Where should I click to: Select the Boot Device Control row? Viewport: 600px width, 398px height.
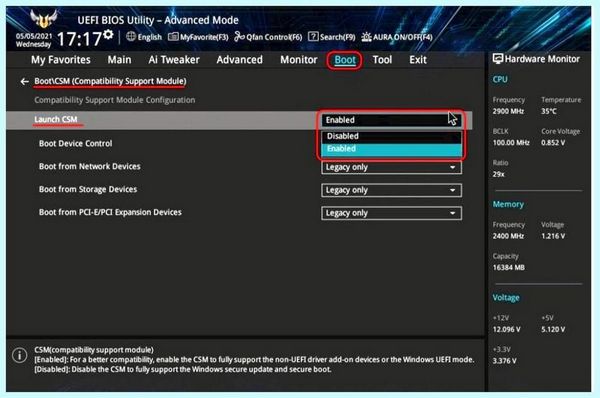[x=75, y=144]
